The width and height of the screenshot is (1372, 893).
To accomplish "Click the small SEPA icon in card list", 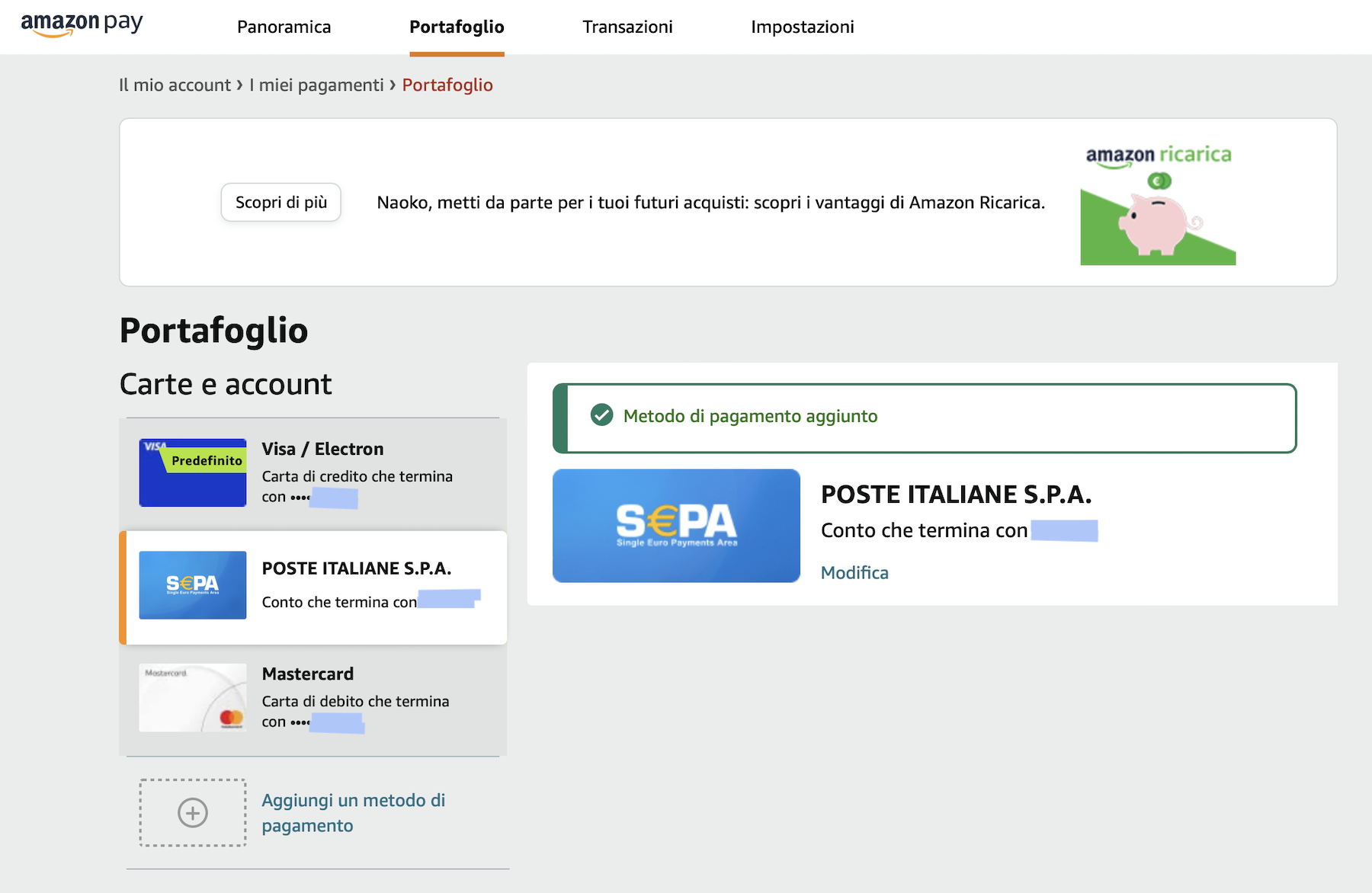I will tap(193, 585).
